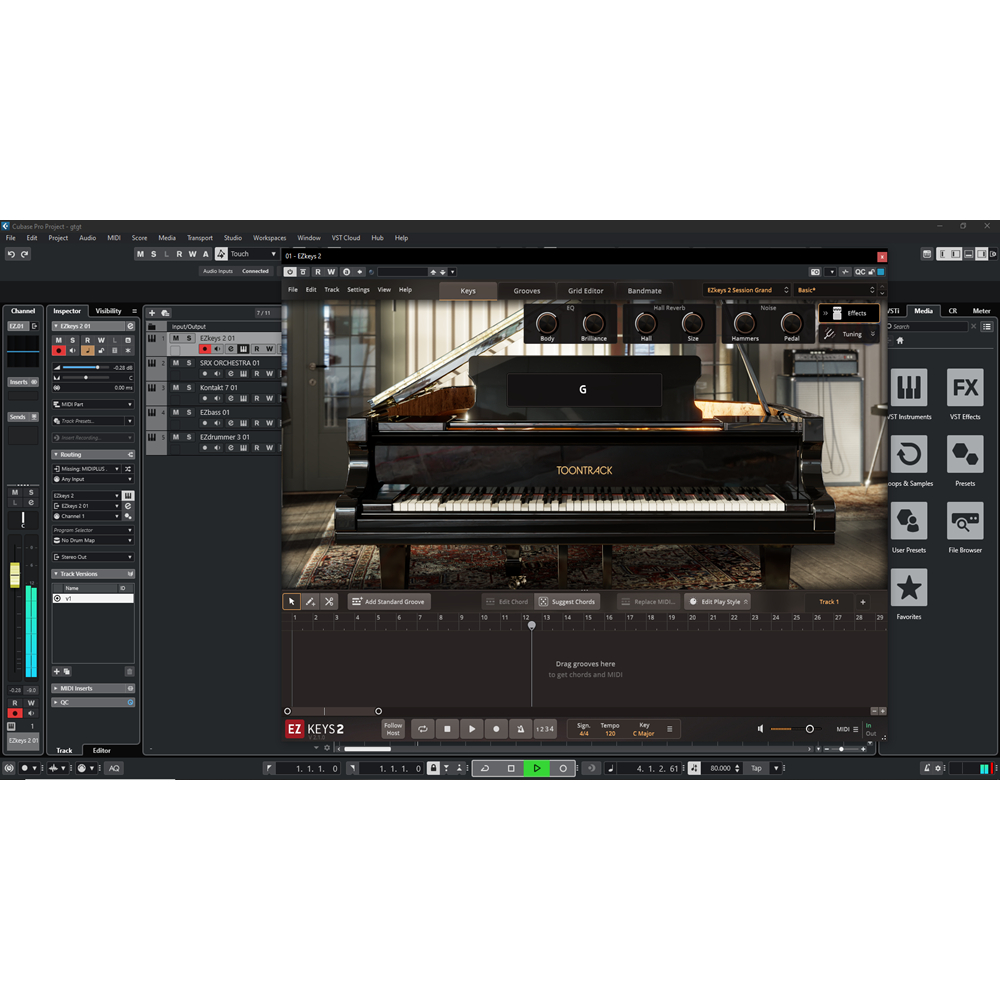Open the Cubase Transport menu
Viewport: 1000px width, 1000px height.
(x=200, y=238)
